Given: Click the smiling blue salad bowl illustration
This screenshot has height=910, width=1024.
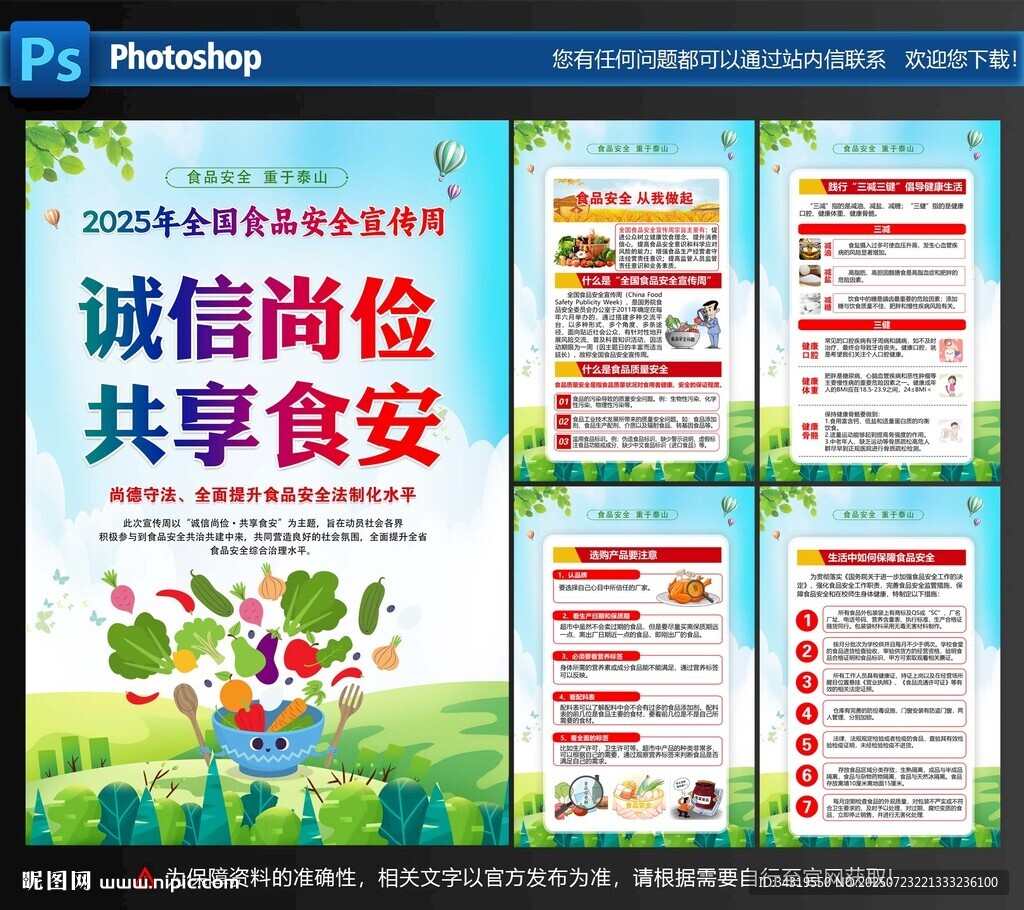Looking at the screenshot, I should tap(268, 740).
